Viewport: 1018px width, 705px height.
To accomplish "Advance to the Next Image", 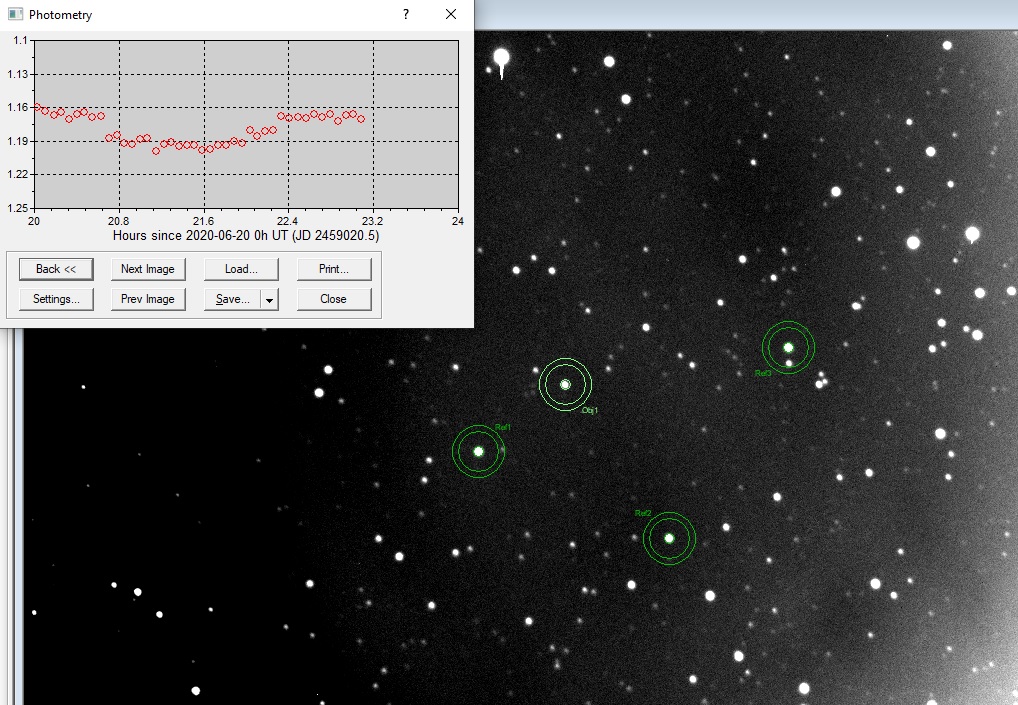I will 148,269.
